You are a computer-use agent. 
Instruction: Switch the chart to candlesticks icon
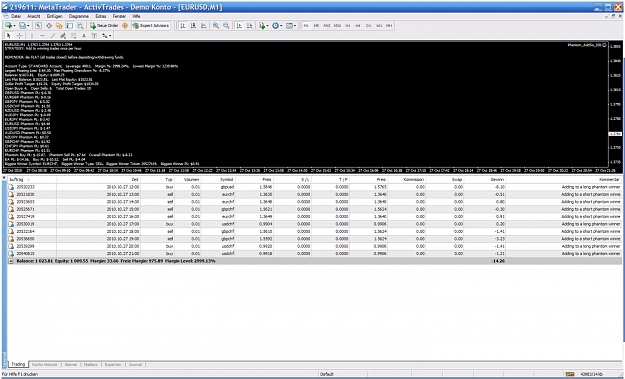click(193, 26)
